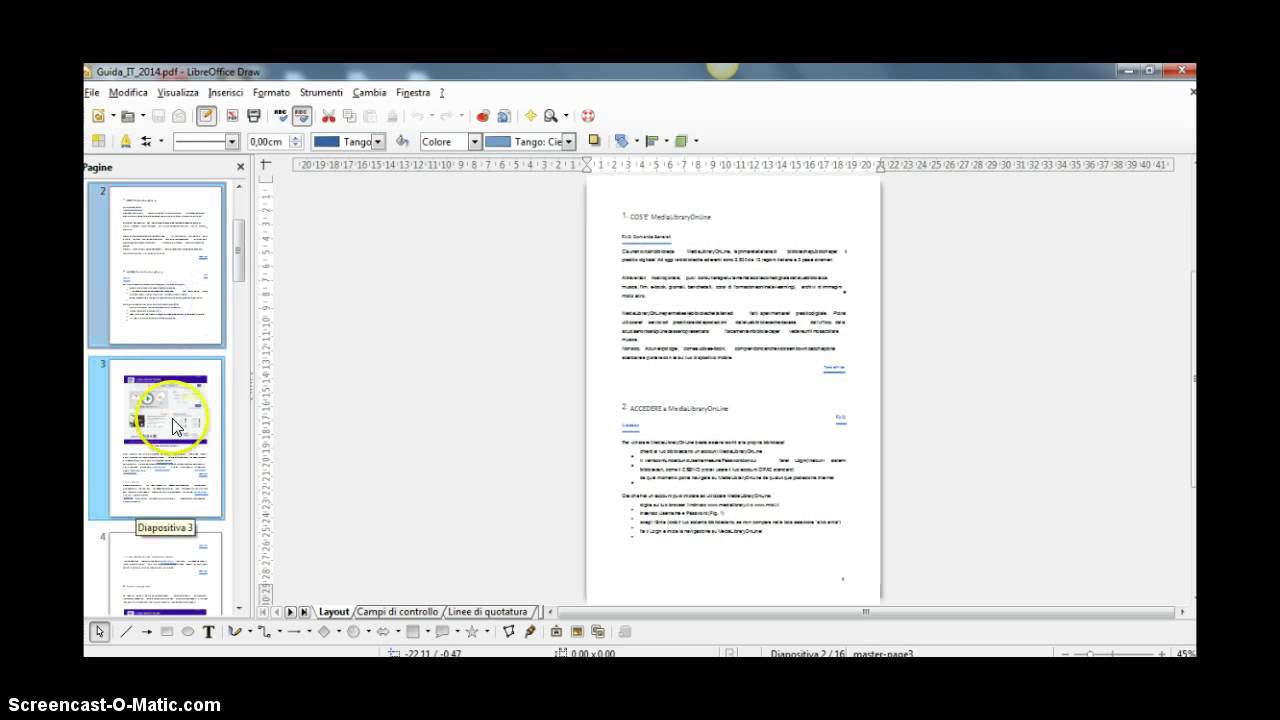Screen dimensions: 1280x720
Task: Open the Inserisci menu
Action: tap(226, 92)
